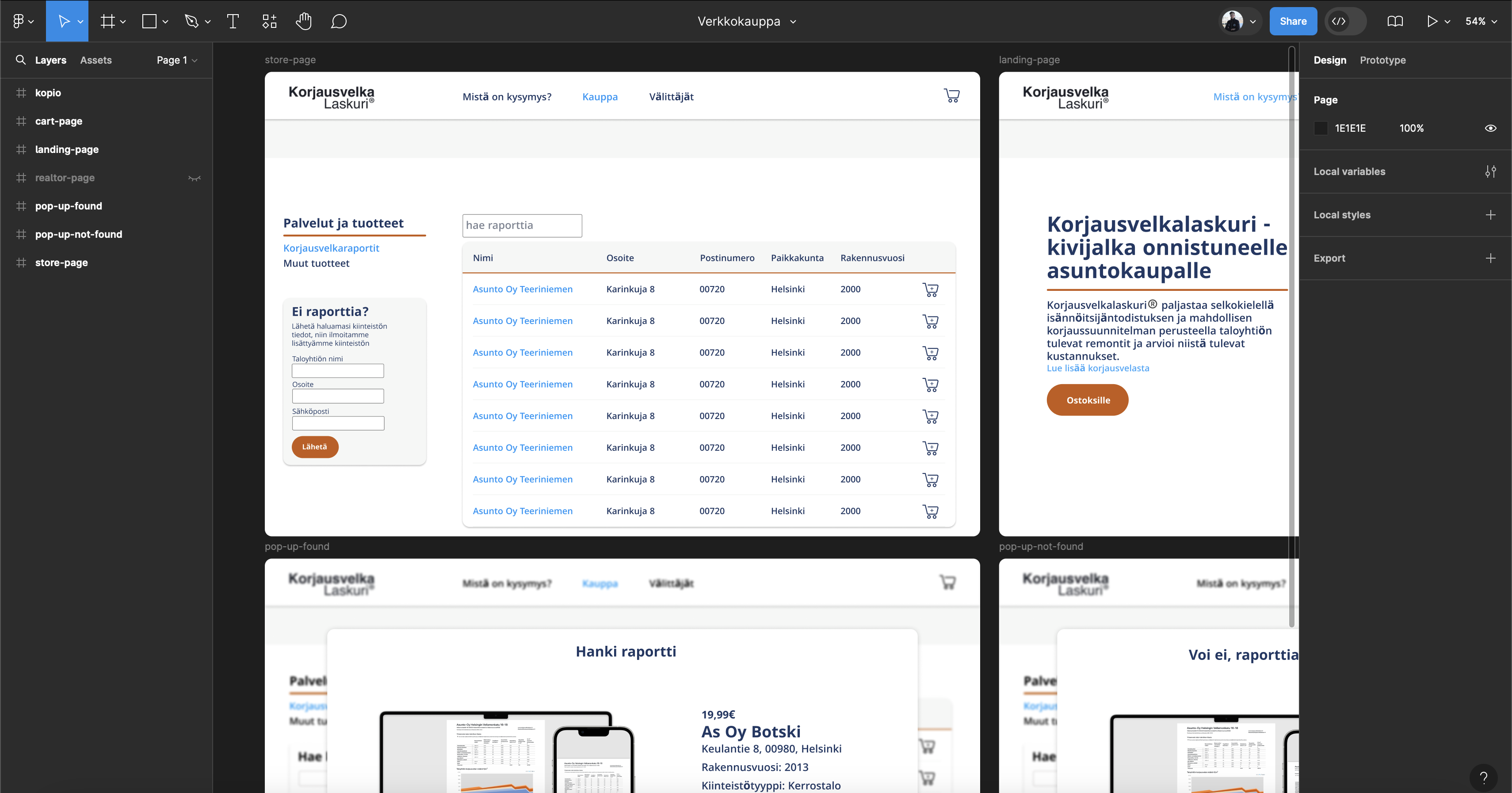The width and height of the screenshot is (1512, 793).
Task: Add an export setting
Action: [x=1490, y=258]
